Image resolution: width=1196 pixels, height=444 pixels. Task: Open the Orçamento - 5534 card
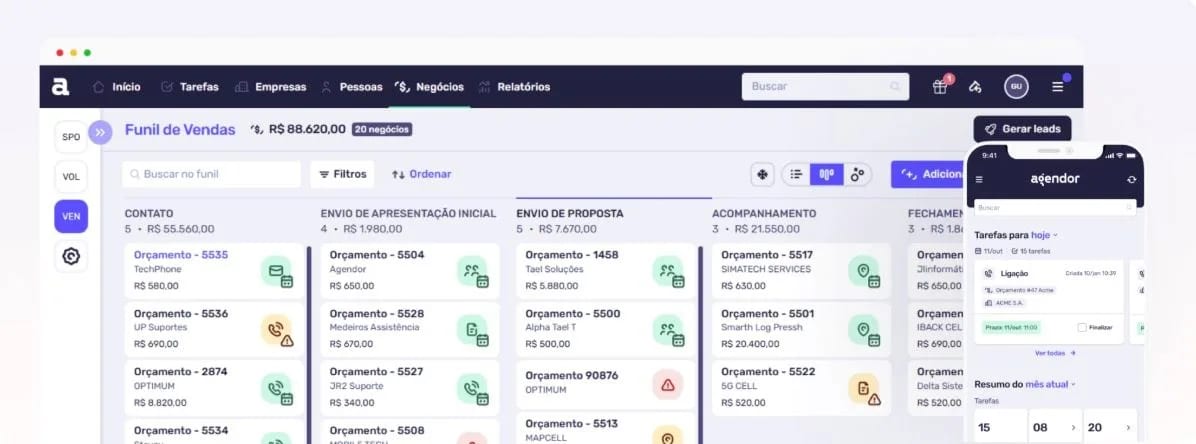click(x=214, y=432)
